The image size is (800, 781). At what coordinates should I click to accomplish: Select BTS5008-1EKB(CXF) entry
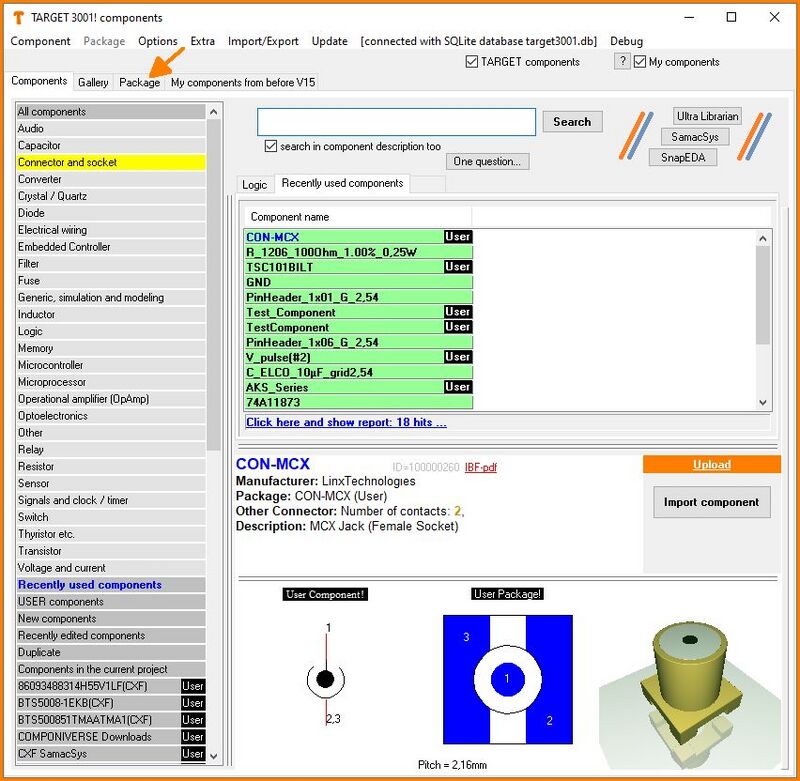(111, 703)
